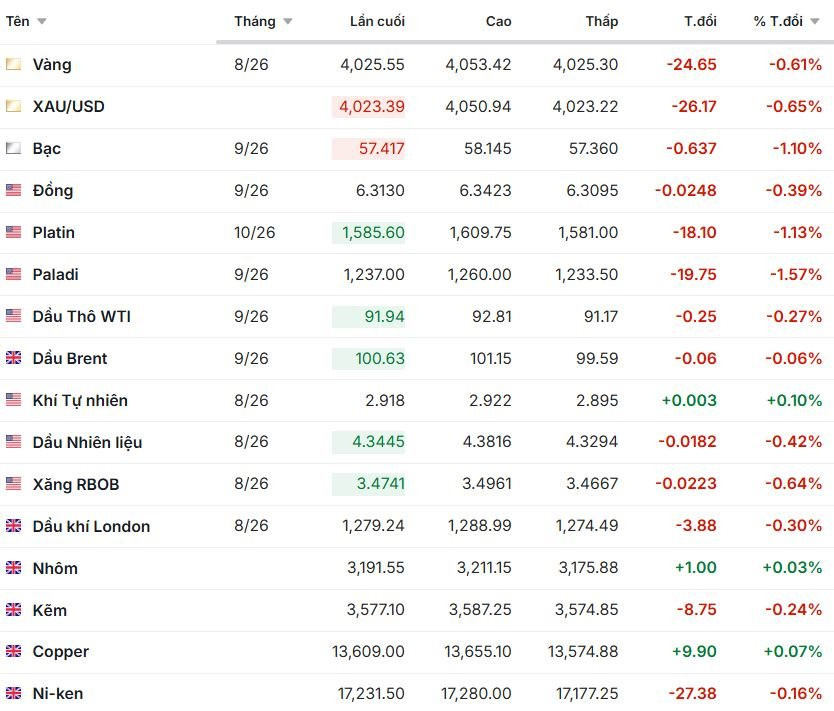
Task: Click the UK flag next to Ni-ken
Action: point(13,693)
